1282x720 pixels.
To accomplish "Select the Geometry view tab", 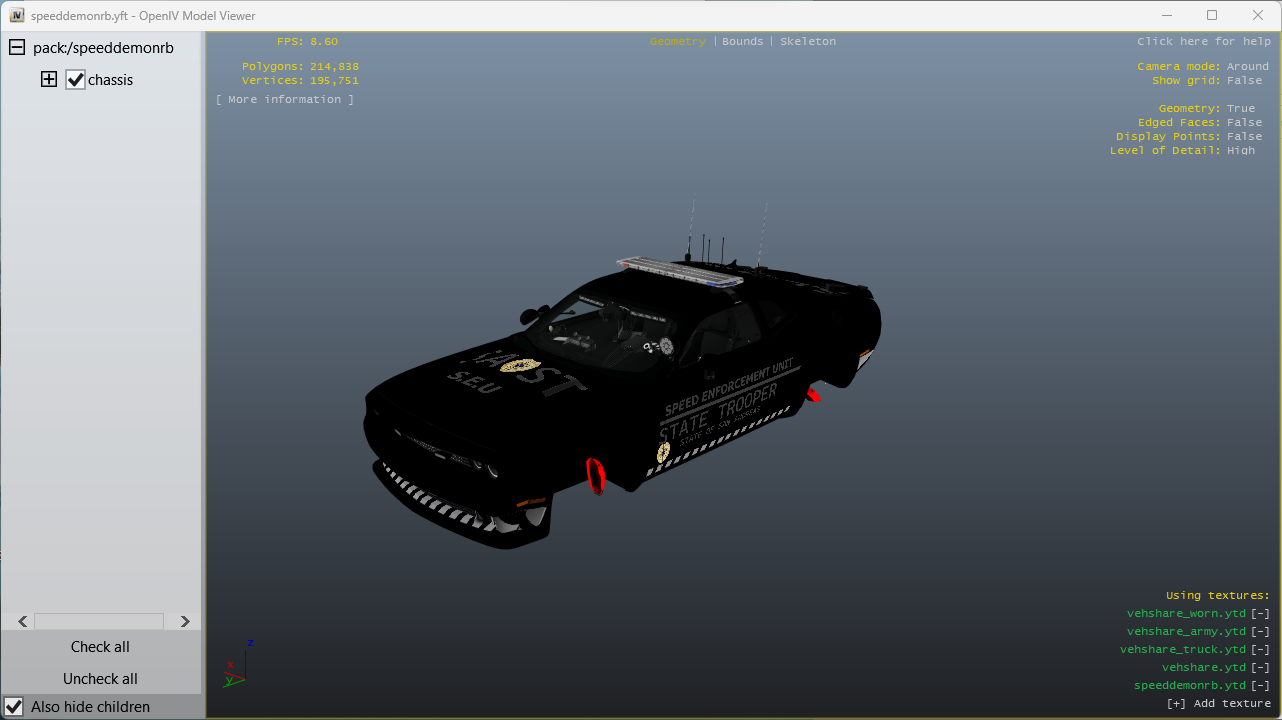I will point(677,42).
